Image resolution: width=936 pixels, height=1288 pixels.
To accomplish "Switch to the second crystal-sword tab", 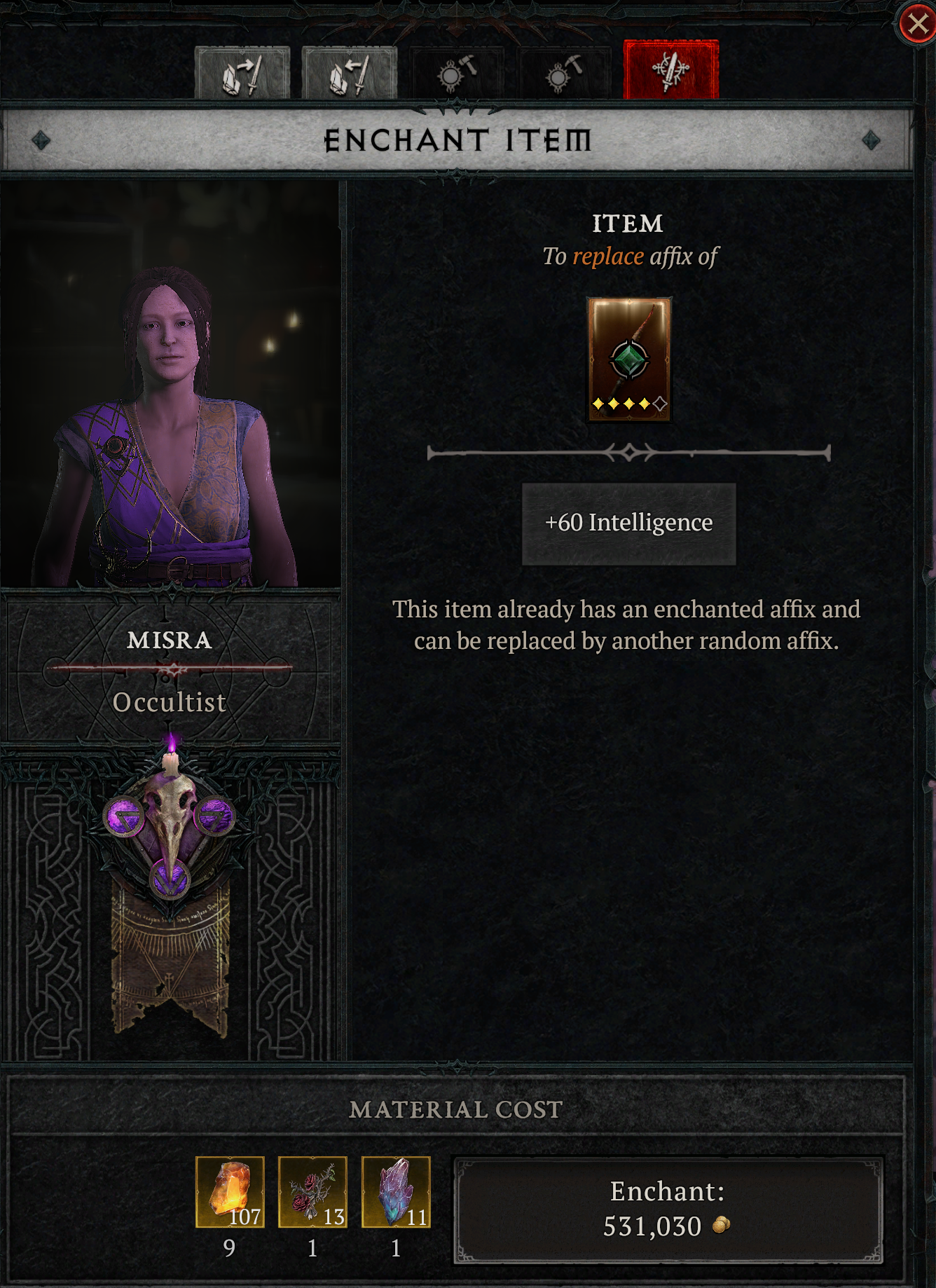I will click(x=349, y=73).
